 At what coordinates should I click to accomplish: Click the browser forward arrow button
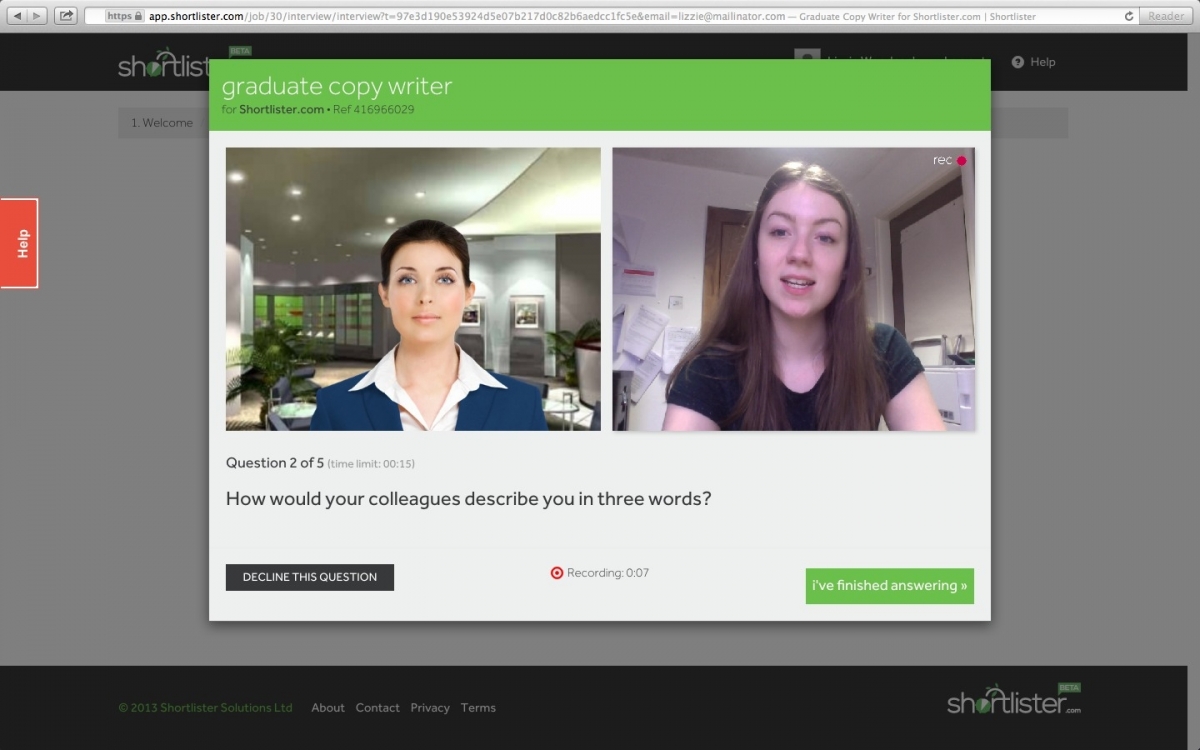click(37, 16)
